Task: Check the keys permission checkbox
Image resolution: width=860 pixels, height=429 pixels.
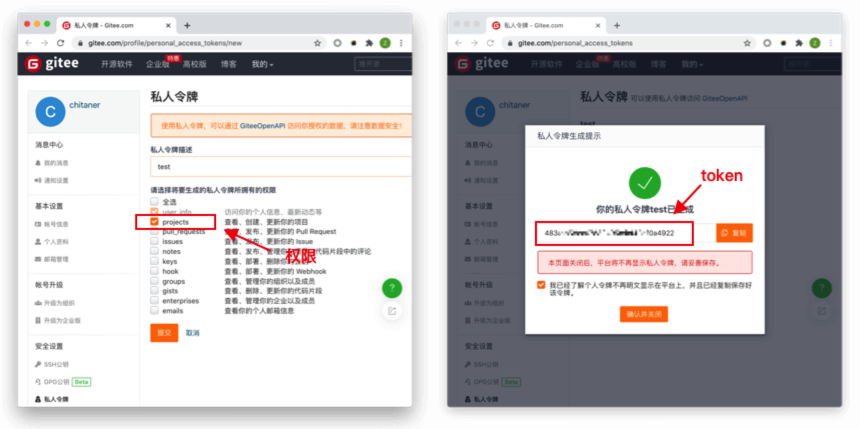Action: [x=154, y=261]
